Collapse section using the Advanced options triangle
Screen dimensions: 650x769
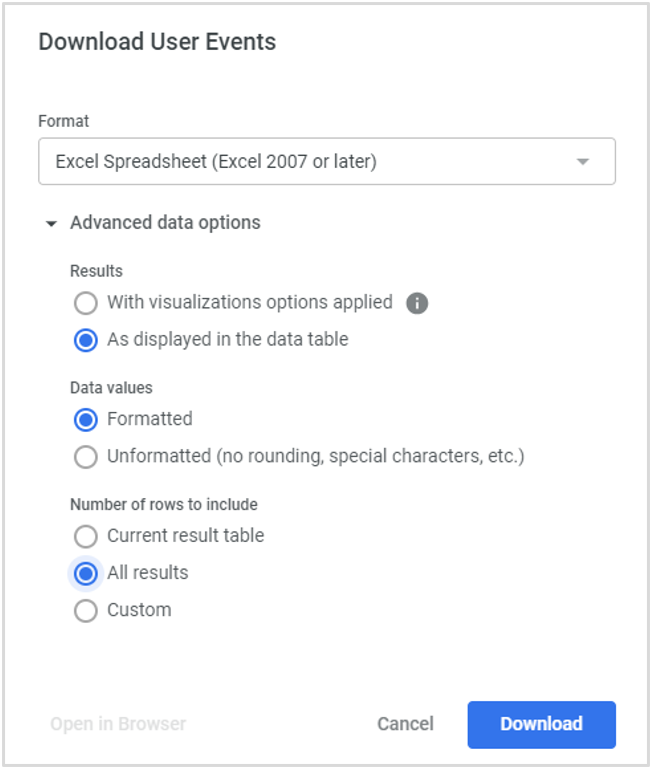(x=51, y=224)
